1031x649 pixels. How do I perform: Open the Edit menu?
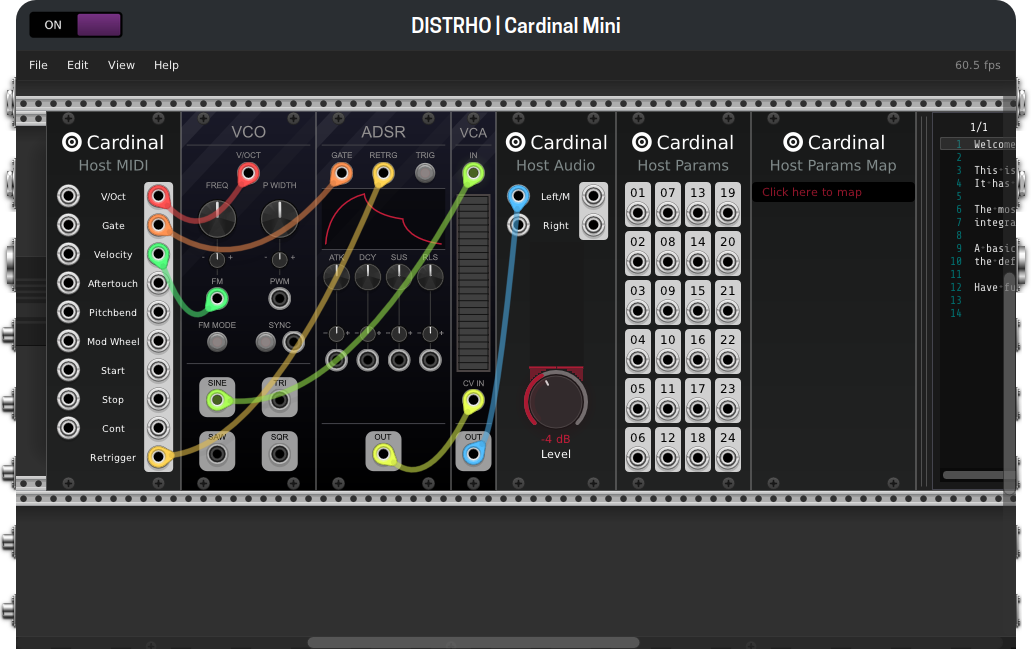[77, 65]
